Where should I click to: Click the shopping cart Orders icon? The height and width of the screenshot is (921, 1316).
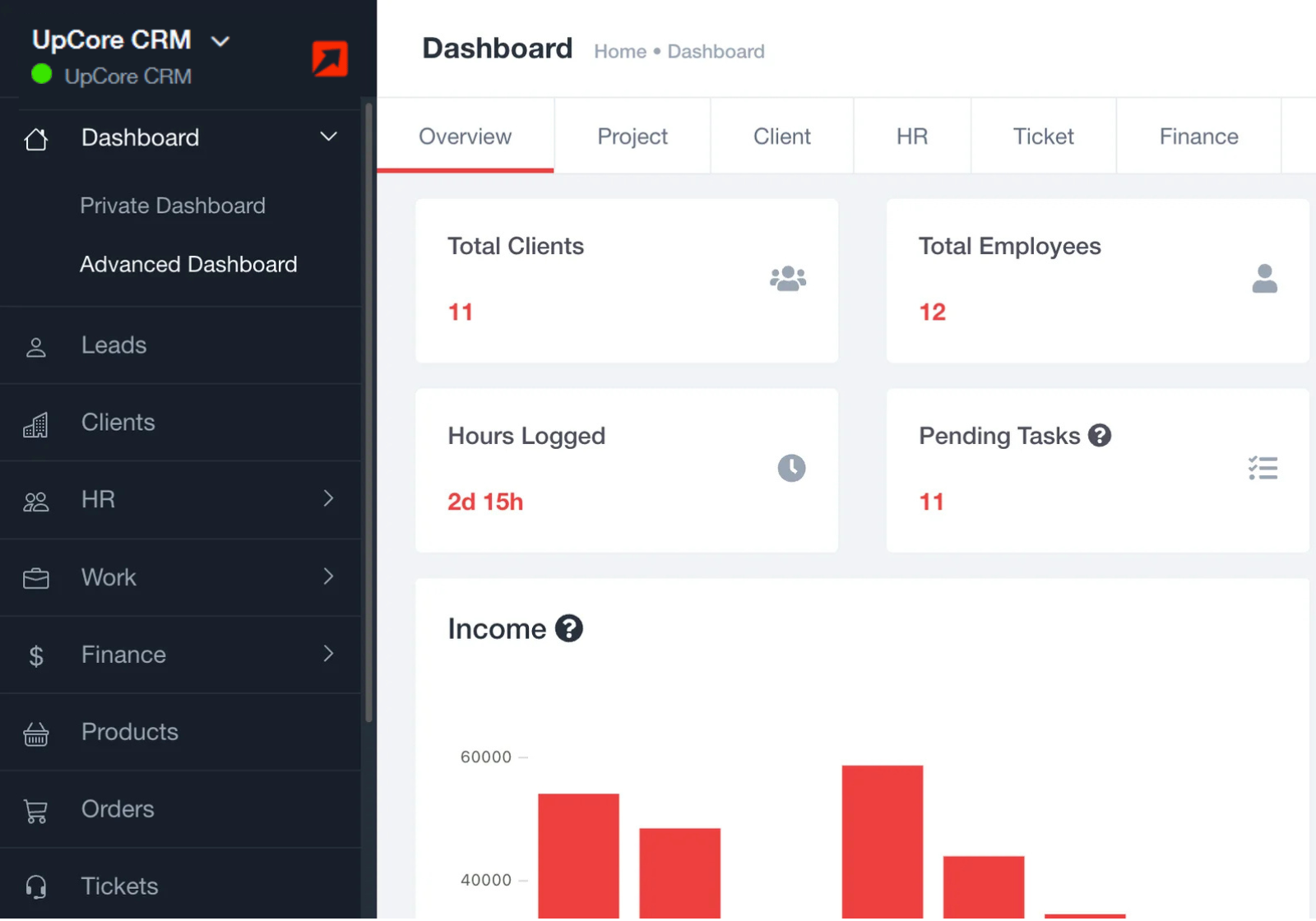[36, 811]
